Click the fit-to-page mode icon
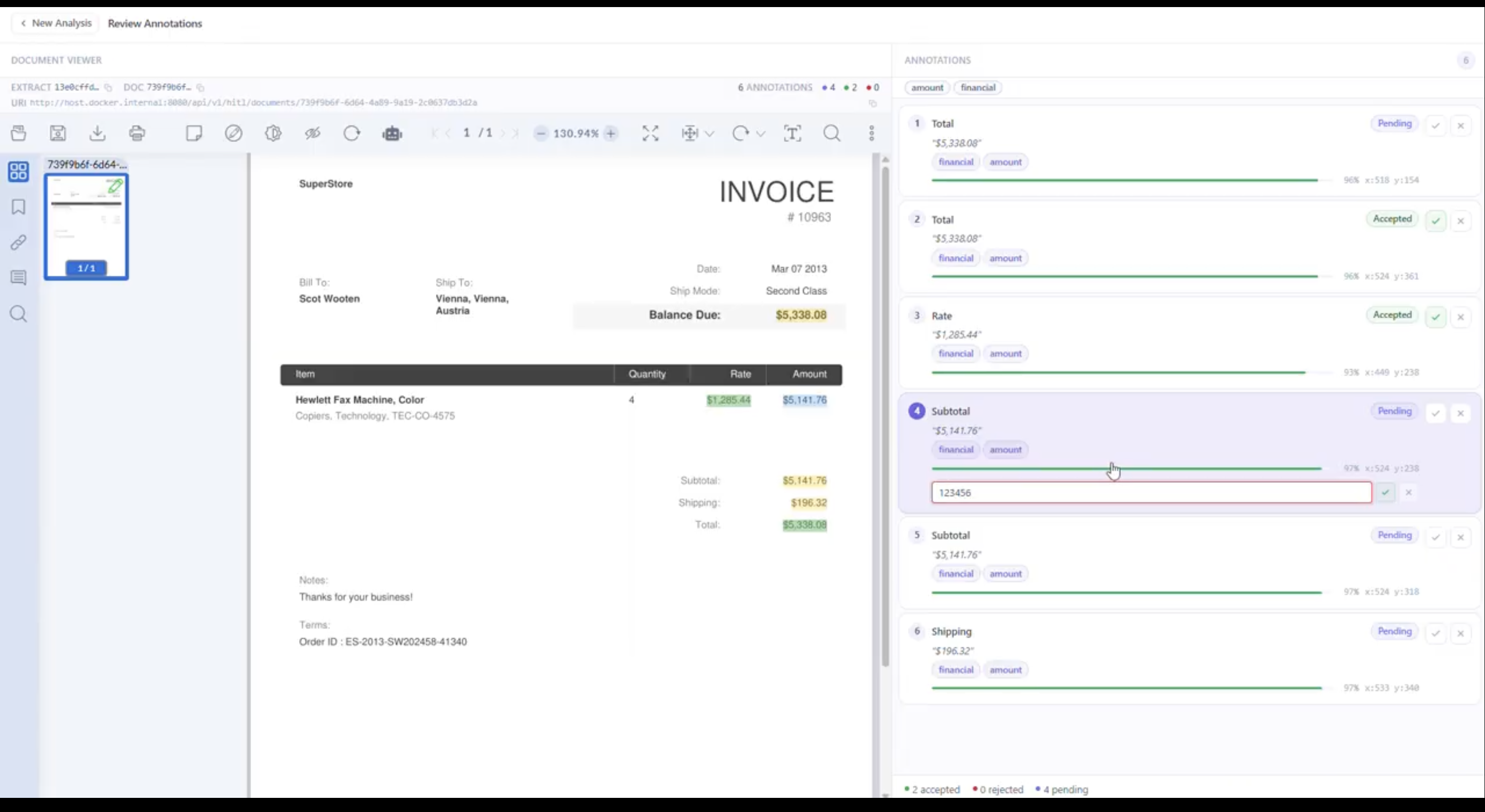 [x=689, y=133]
